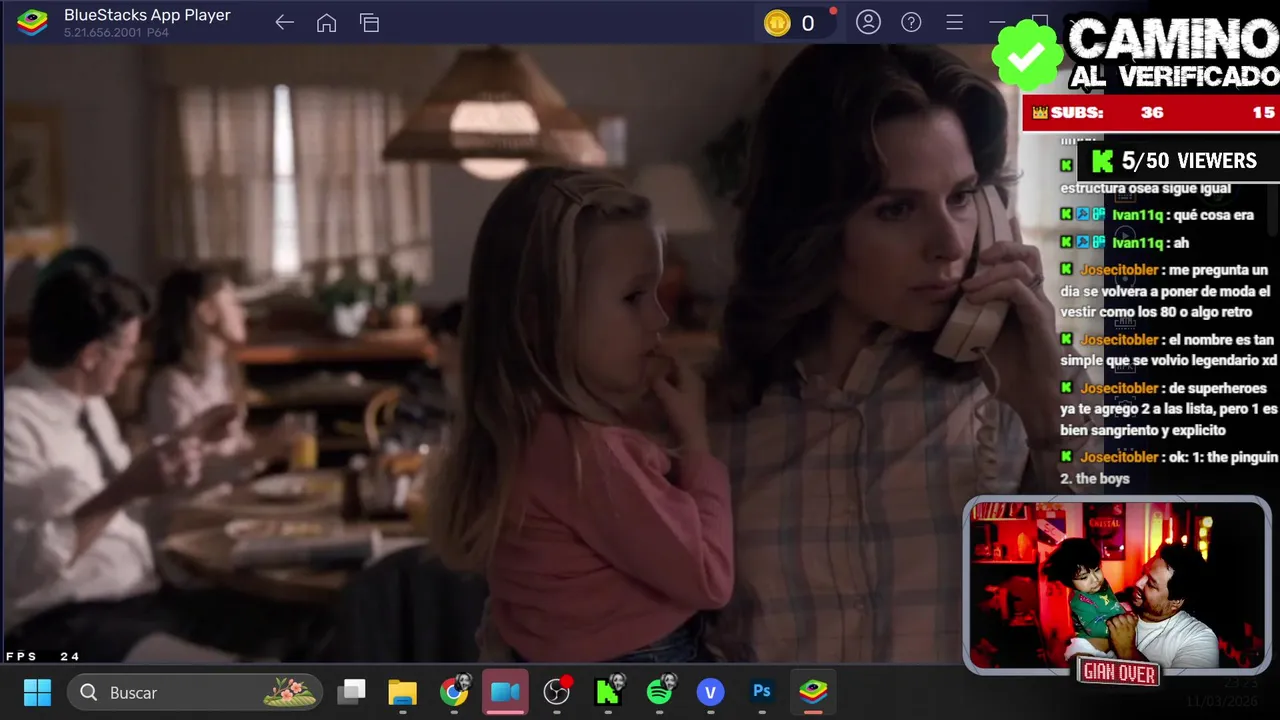This screenshot has width=1280, height=720.
Task: Click the 'GIAN OVER' name tag
Action: click(1119, 673)
